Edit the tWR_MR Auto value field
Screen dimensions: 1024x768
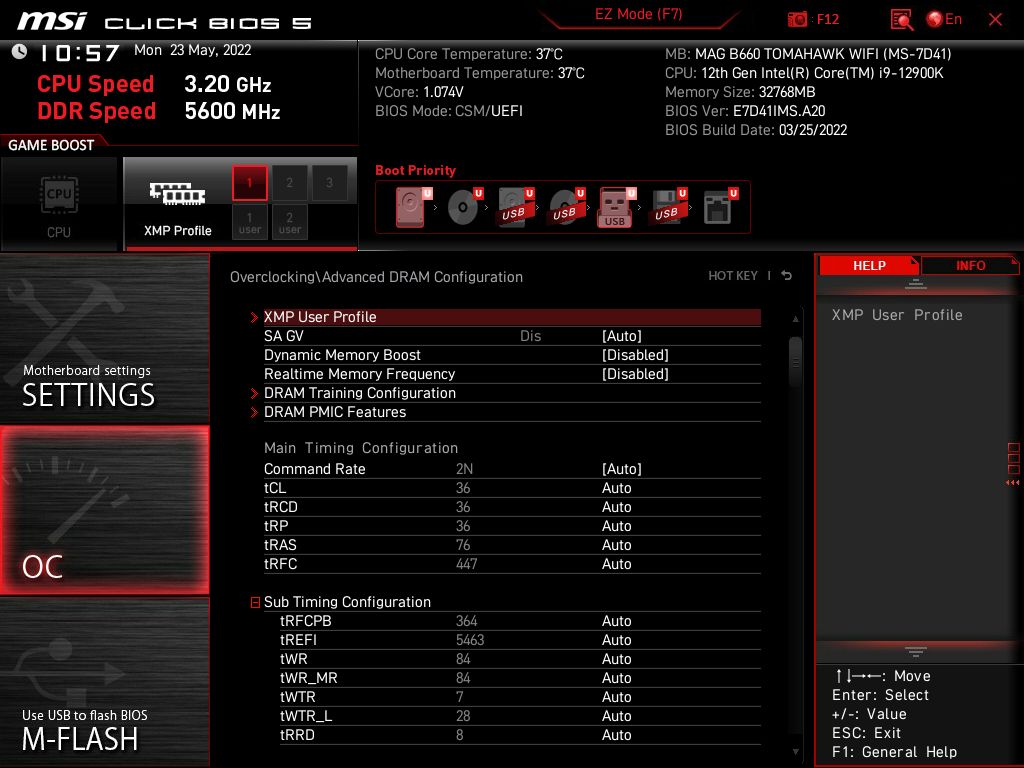coord(616,678)
